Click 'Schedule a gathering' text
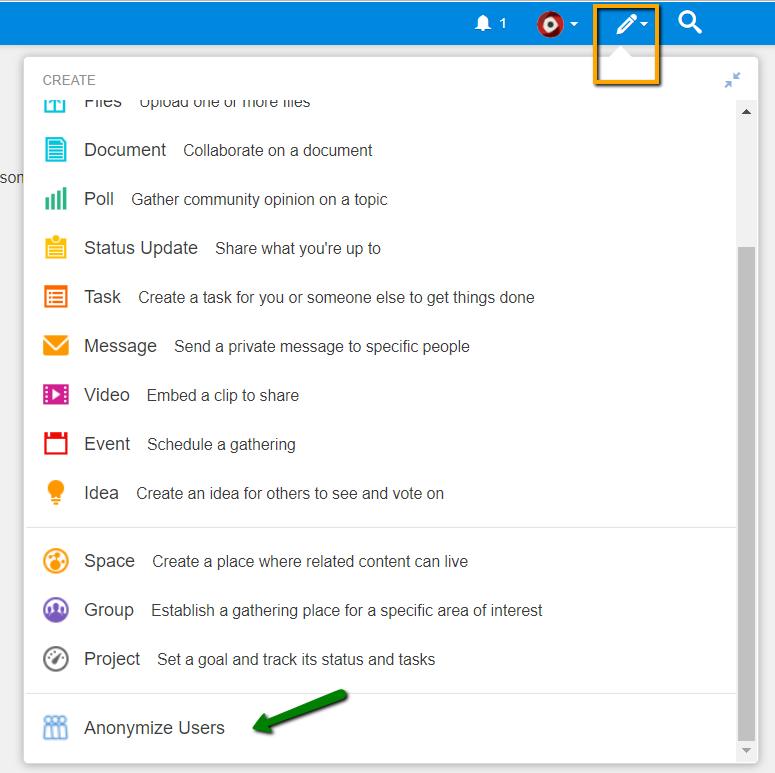This screenshot has width=775, height=773. tap(221, 444)
